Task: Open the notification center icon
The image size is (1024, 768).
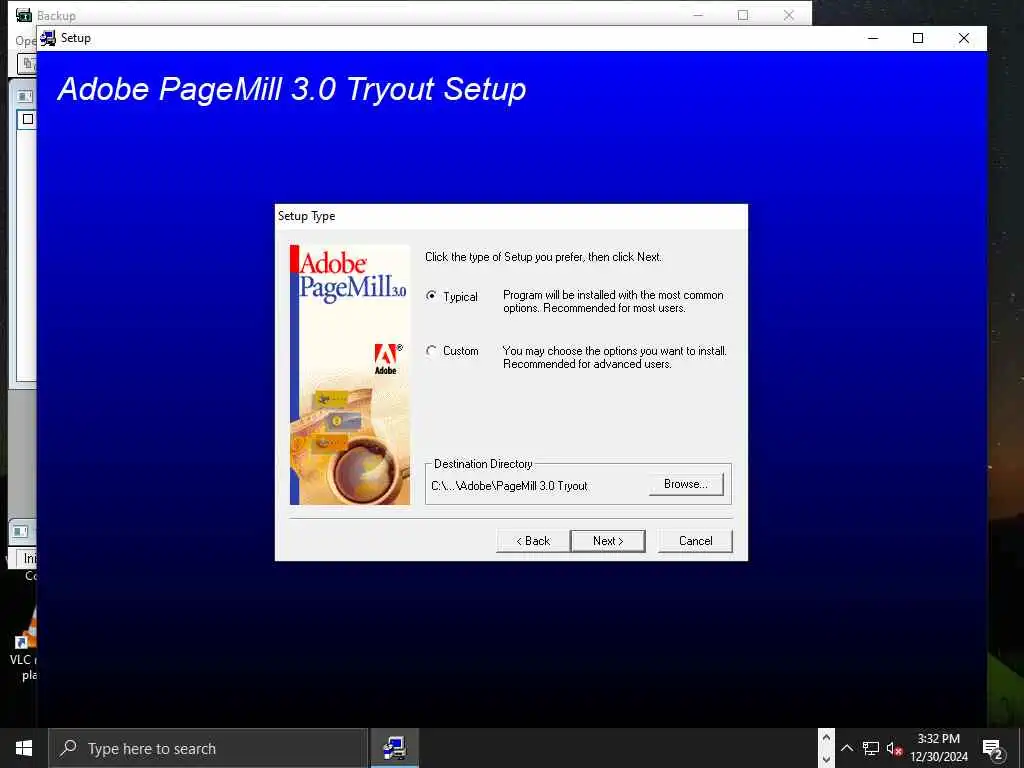Action: click(x=993, y=749)
